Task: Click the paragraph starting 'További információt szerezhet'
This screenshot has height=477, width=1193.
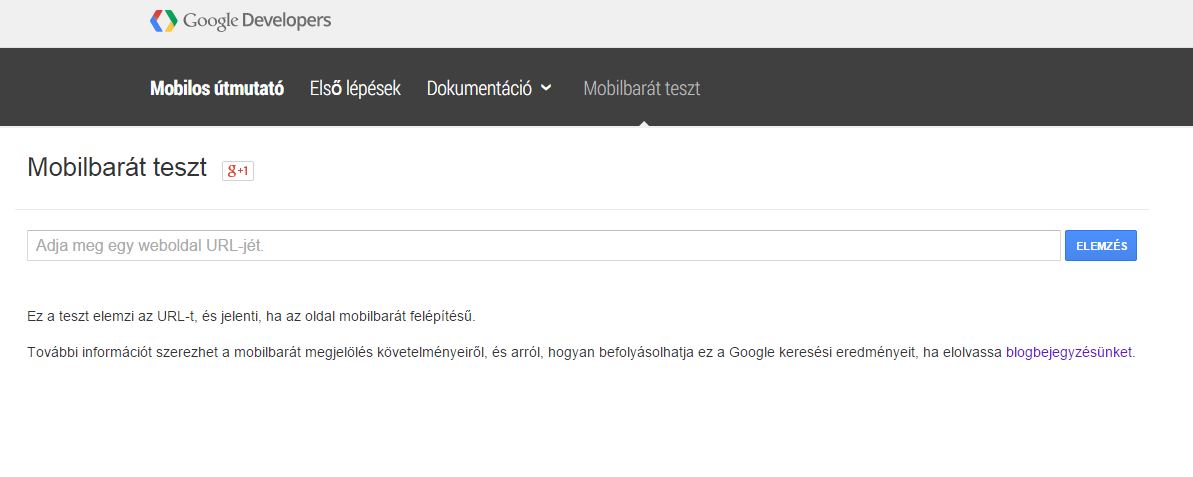Action: pyautogui.click(x=581, y=352)
